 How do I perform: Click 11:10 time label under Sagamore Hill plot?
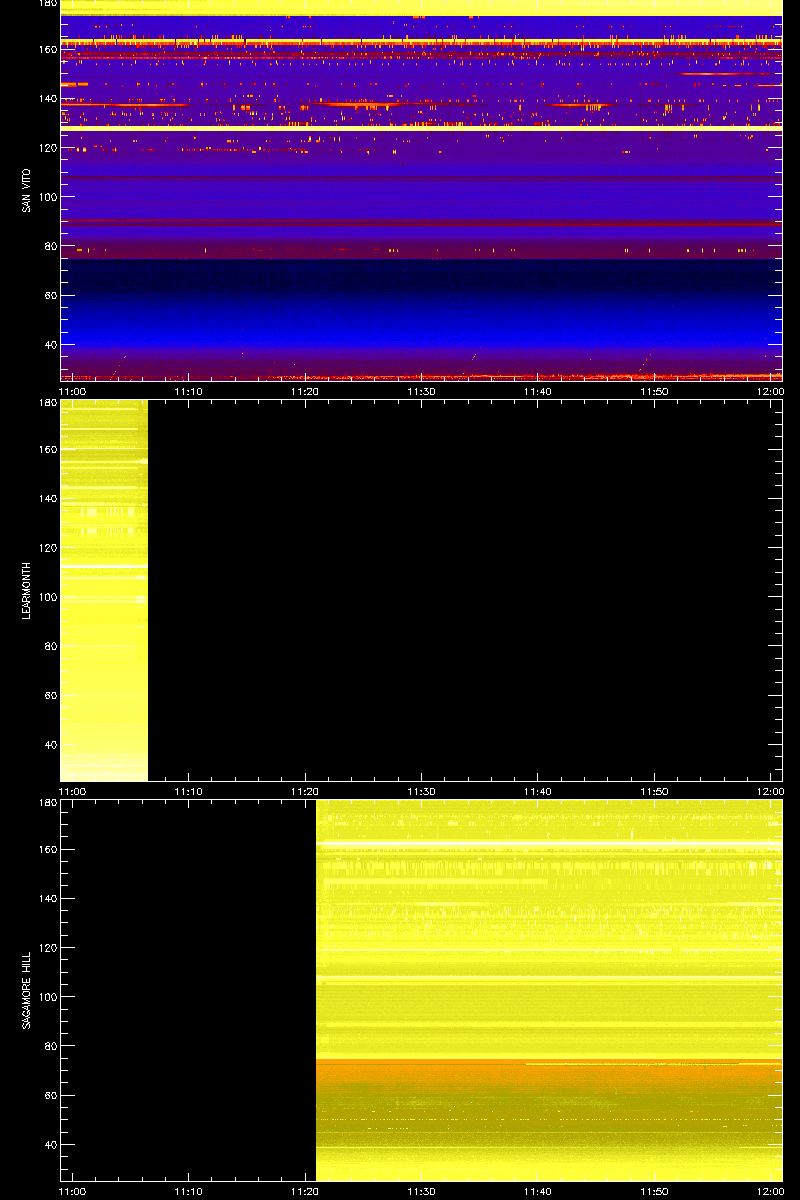click(189, 1191)
